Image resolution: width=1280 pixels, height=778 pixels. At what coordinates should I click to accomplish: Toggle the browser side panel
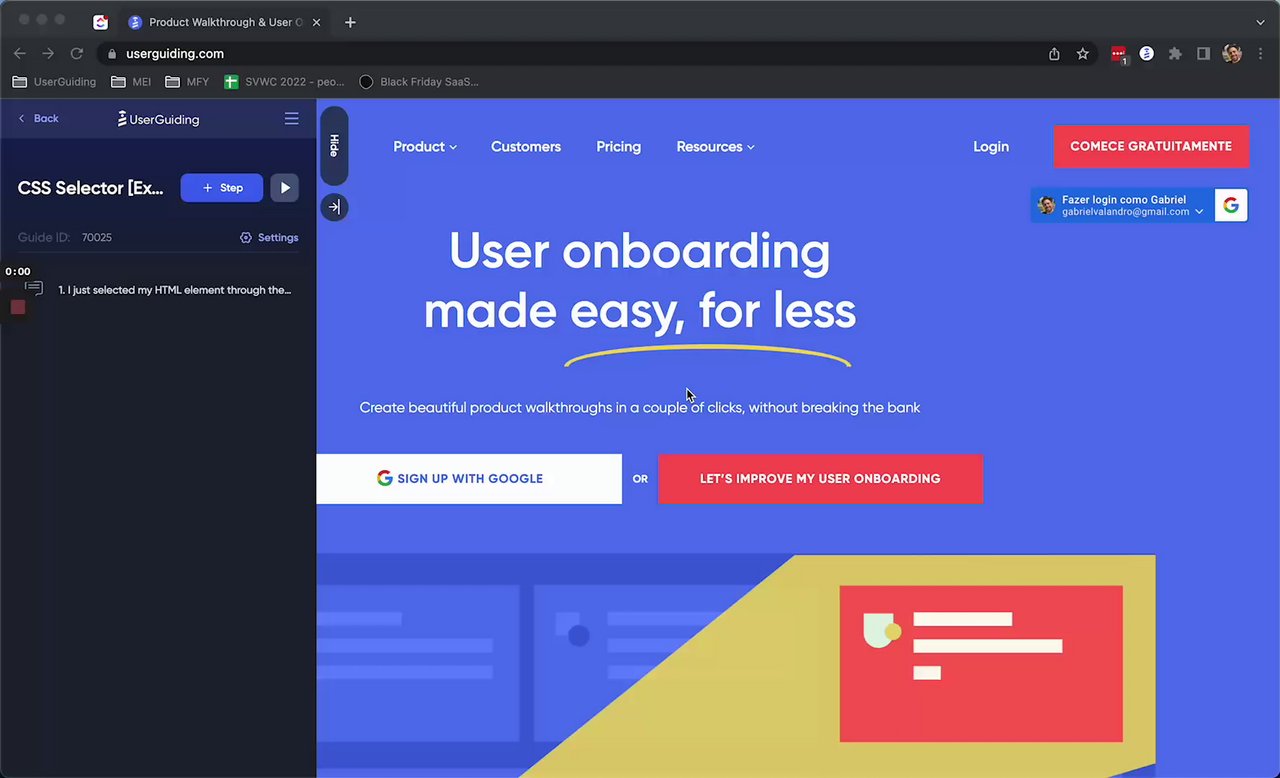click(x=1204, y=54)
